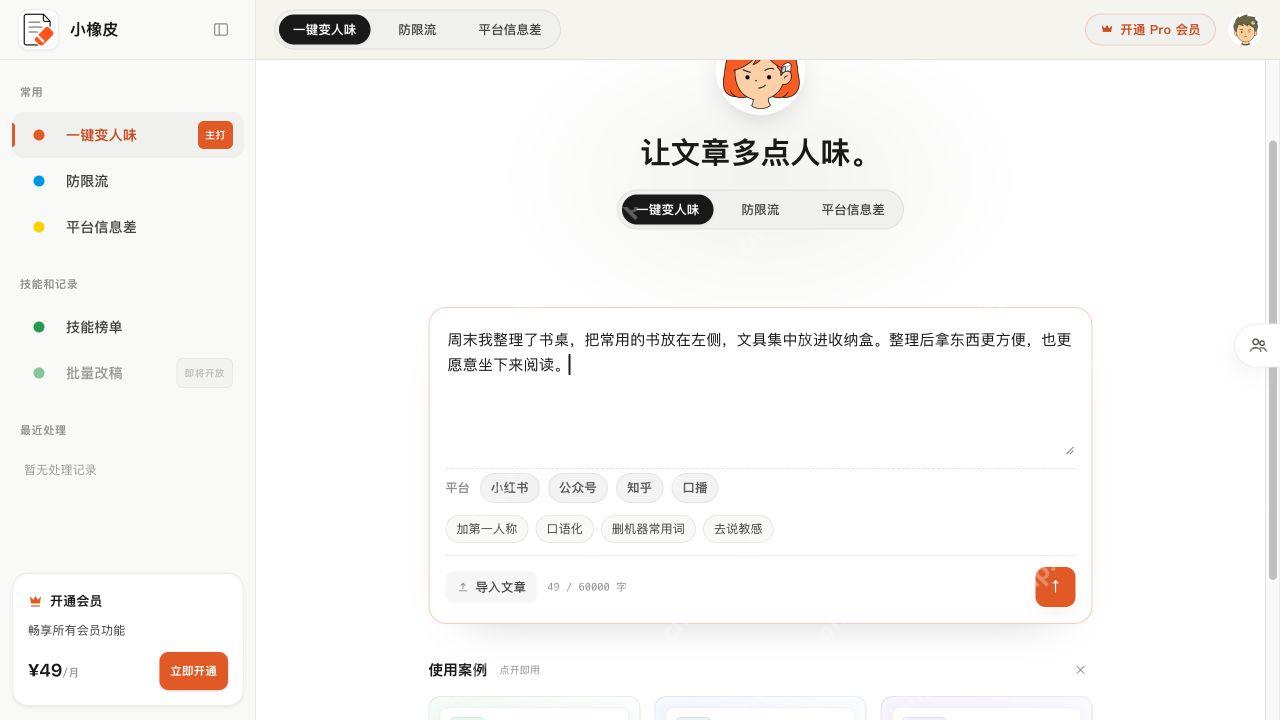Click the page vertical scrollbar thumb
This screenshot has height=720, width=1280.
coord(1273,360)
